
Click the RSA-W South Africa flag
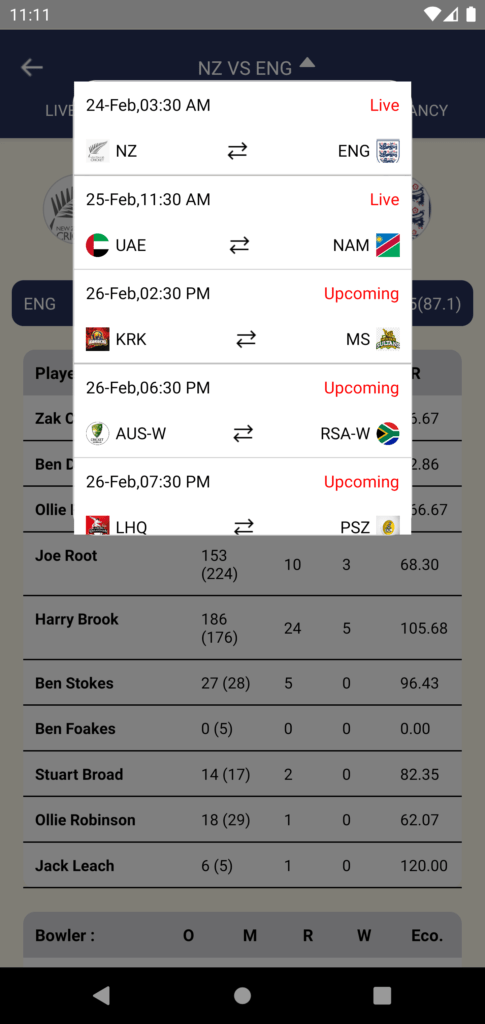(388, 433)
